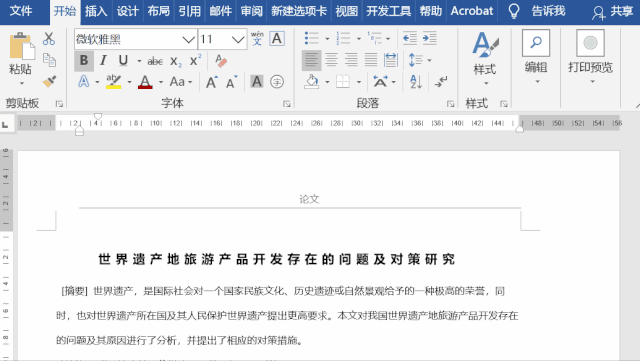Click the Copy icon
The width and height of the screenshot is (640, 361).
click(49, 60)
